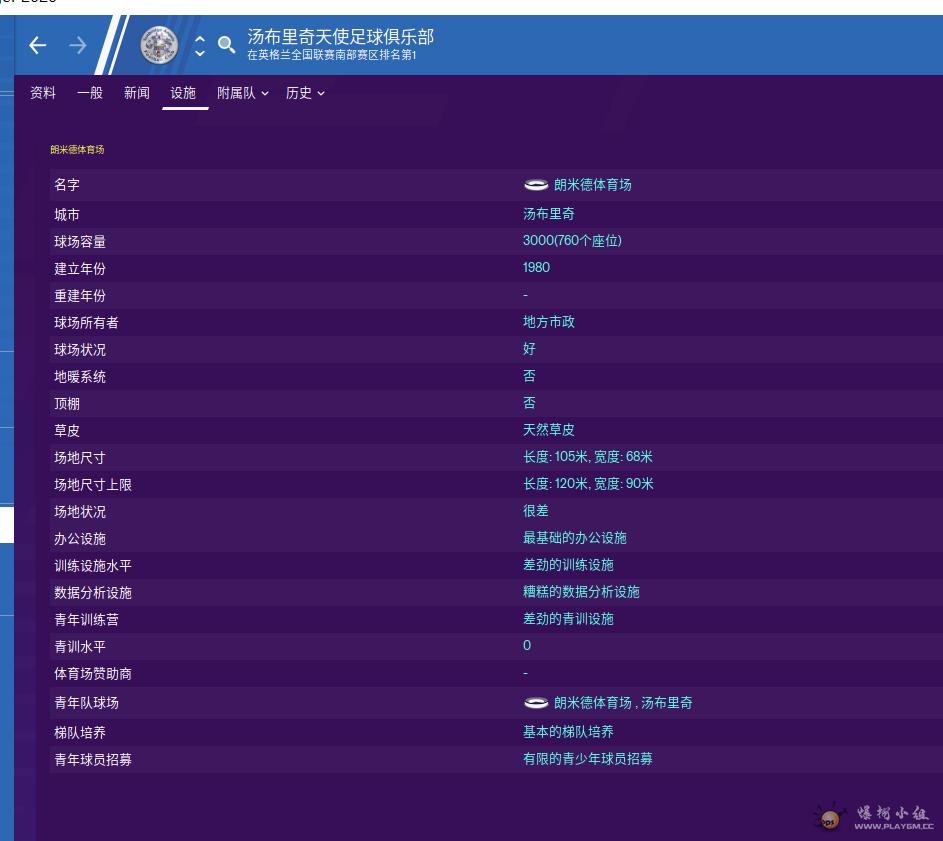Click pitch size 长度: 105米, 宽度: 68米

588,457
